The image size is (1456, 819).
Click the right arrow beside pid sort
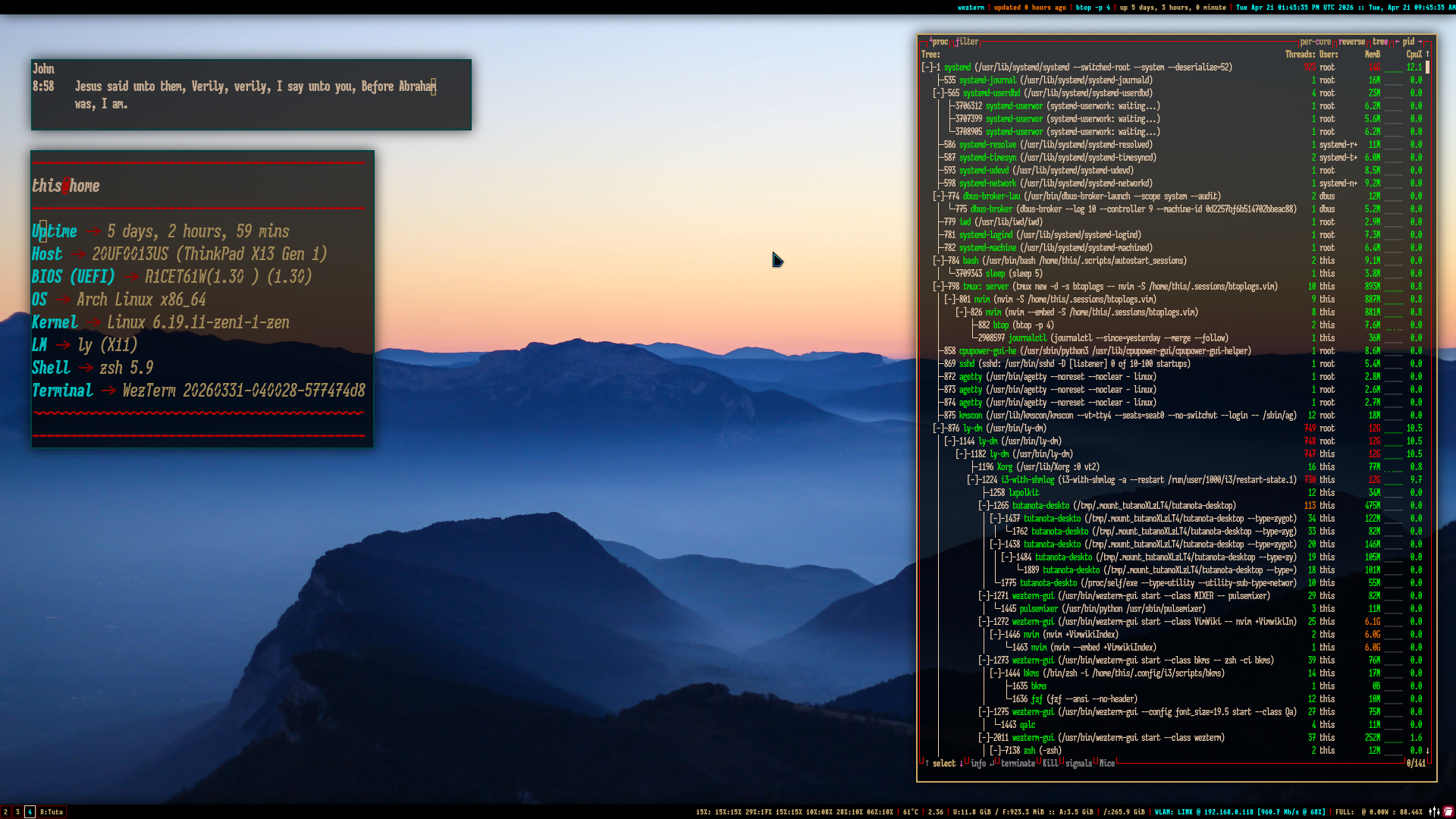(x=1420, y=42)
